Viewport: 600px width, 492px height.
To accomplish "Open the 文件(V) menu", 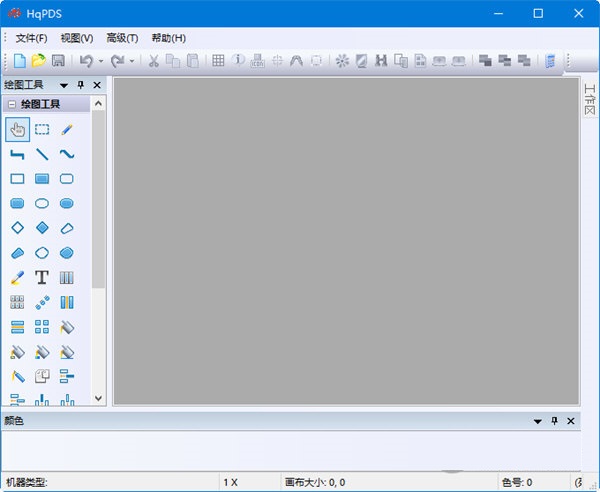I will click(32, 38).
